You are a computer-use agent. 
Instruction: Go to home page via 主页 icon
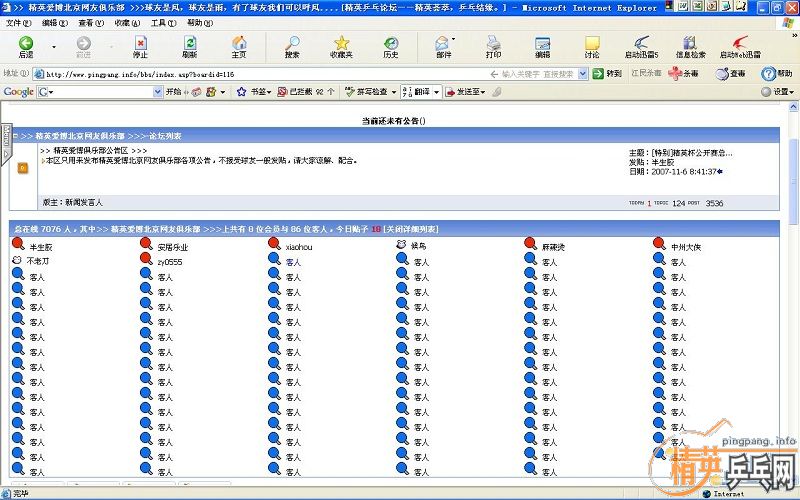(x=239, y=47)
